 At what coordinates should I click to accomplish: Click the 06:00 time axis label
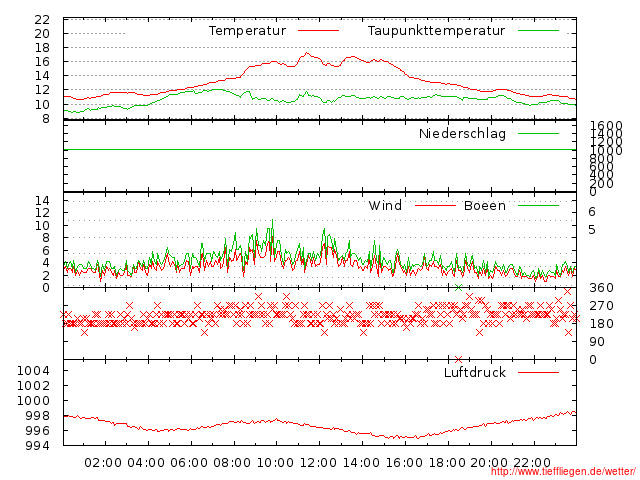coord(189,463)
